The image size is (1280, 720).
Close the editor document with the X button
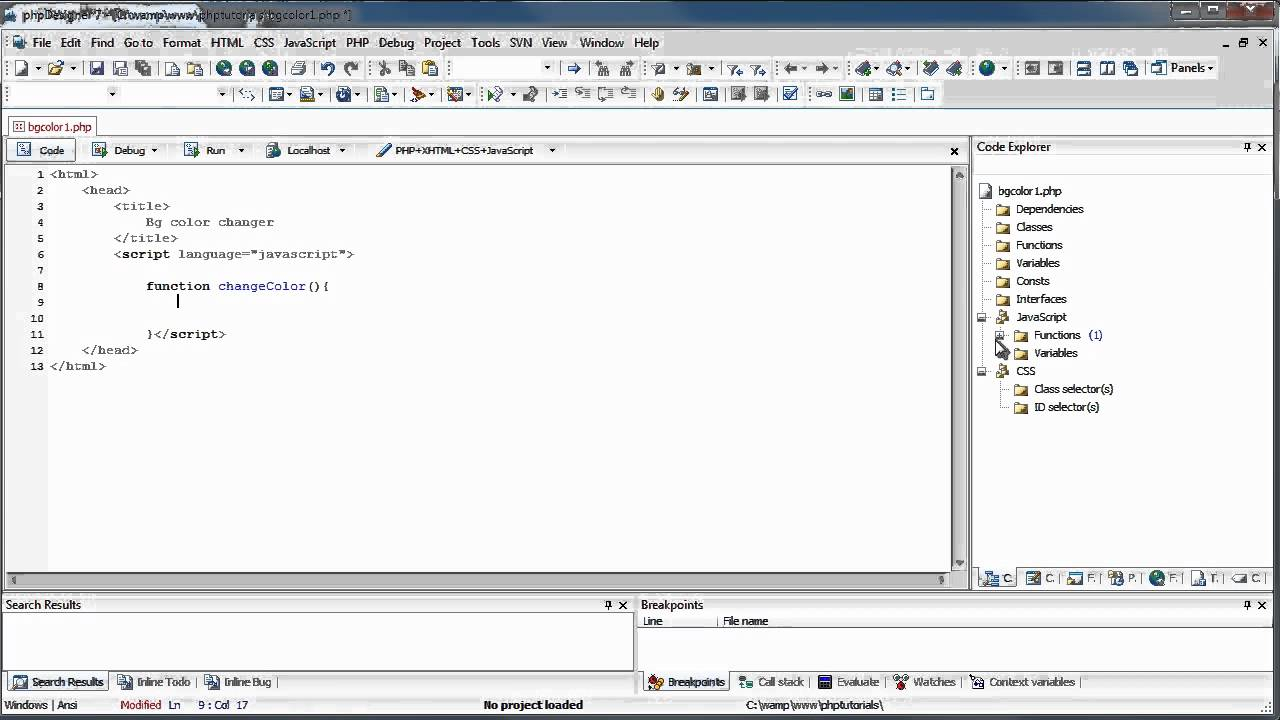(x=954, y=151)
